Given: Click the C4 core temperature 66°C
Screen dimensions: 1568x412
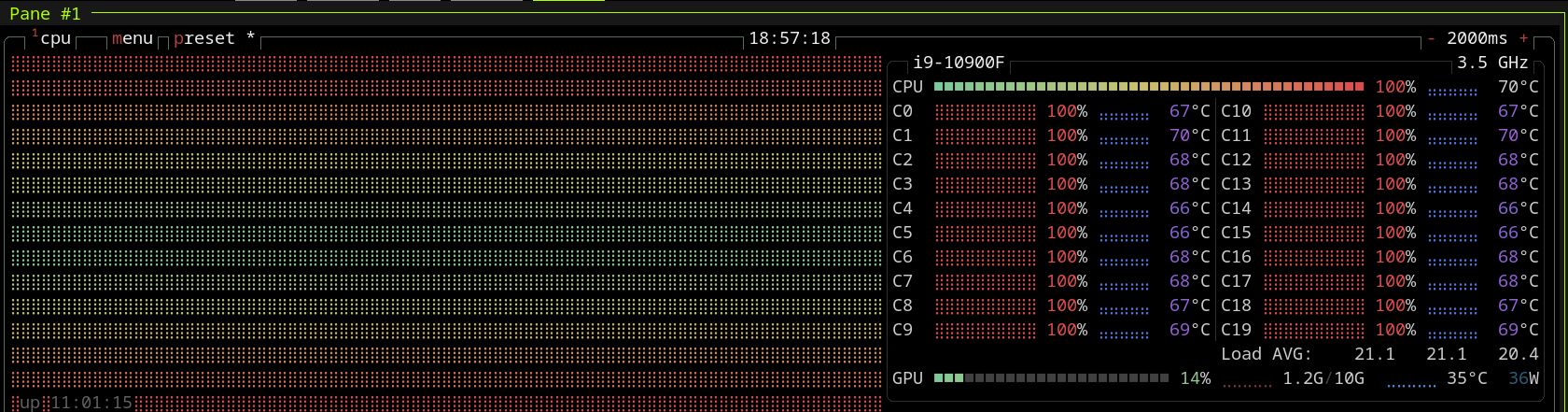Looking at the screenshot, I should [x=1189, y=208].
